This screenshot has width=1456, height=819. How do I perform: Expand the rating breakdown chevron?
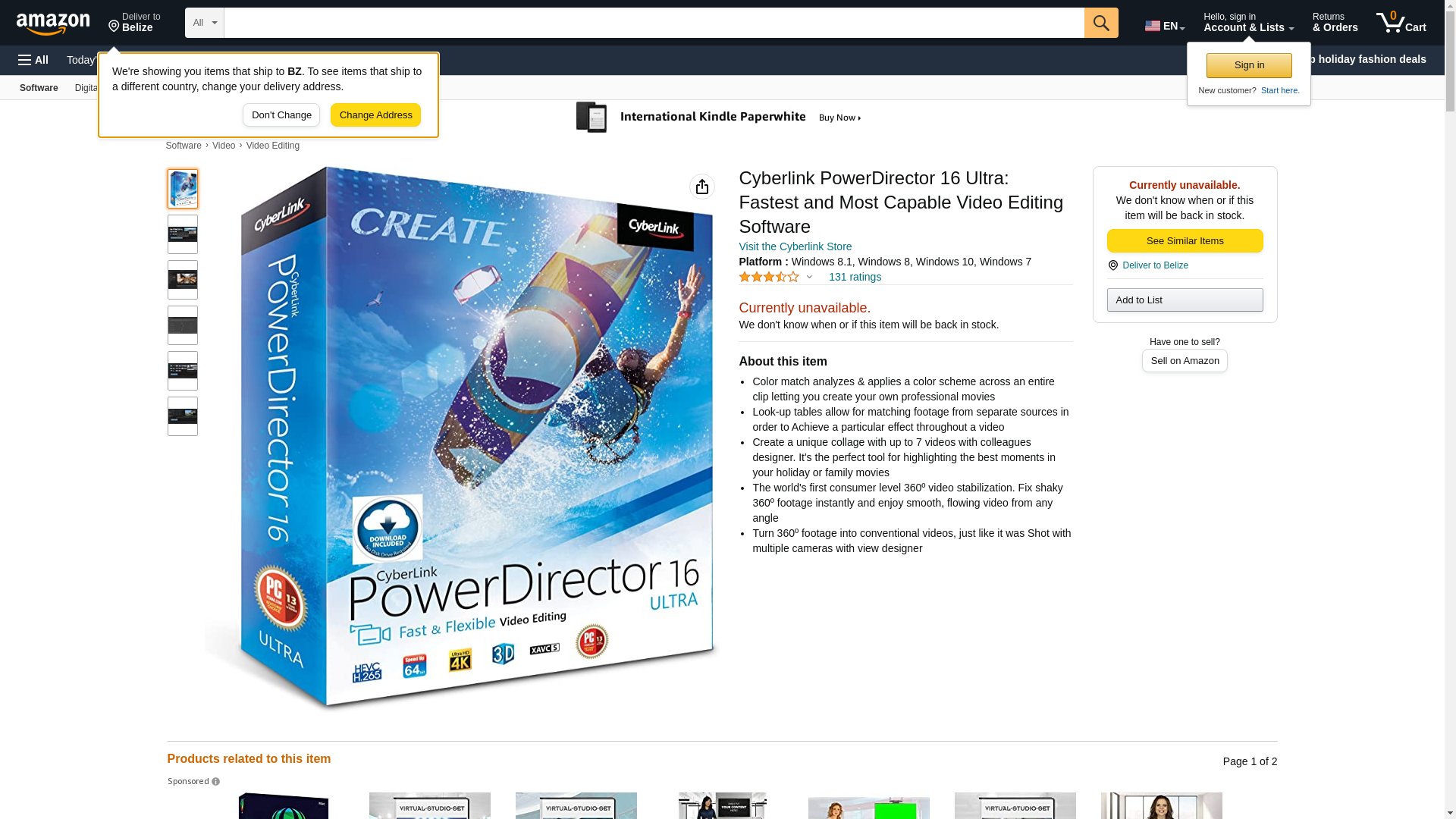click(x=809, y=277)
